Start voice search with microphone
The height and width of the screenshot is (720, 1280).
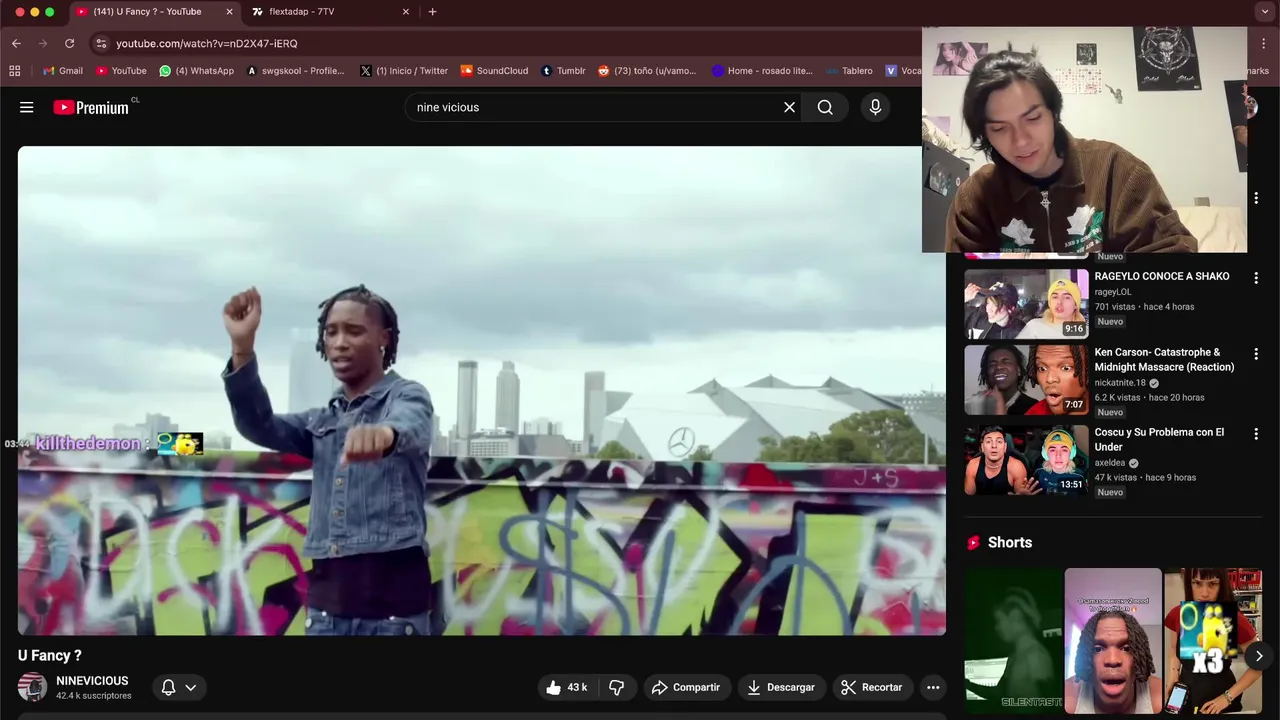(875, 107)
